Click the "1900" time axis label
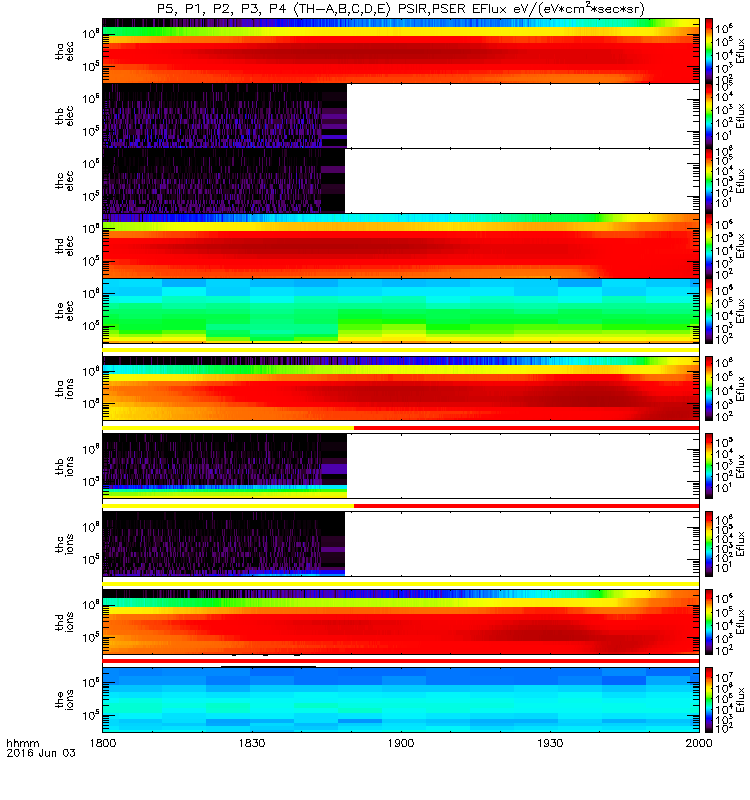This screenshot has width=750, height=800. [x=401, y=743]
